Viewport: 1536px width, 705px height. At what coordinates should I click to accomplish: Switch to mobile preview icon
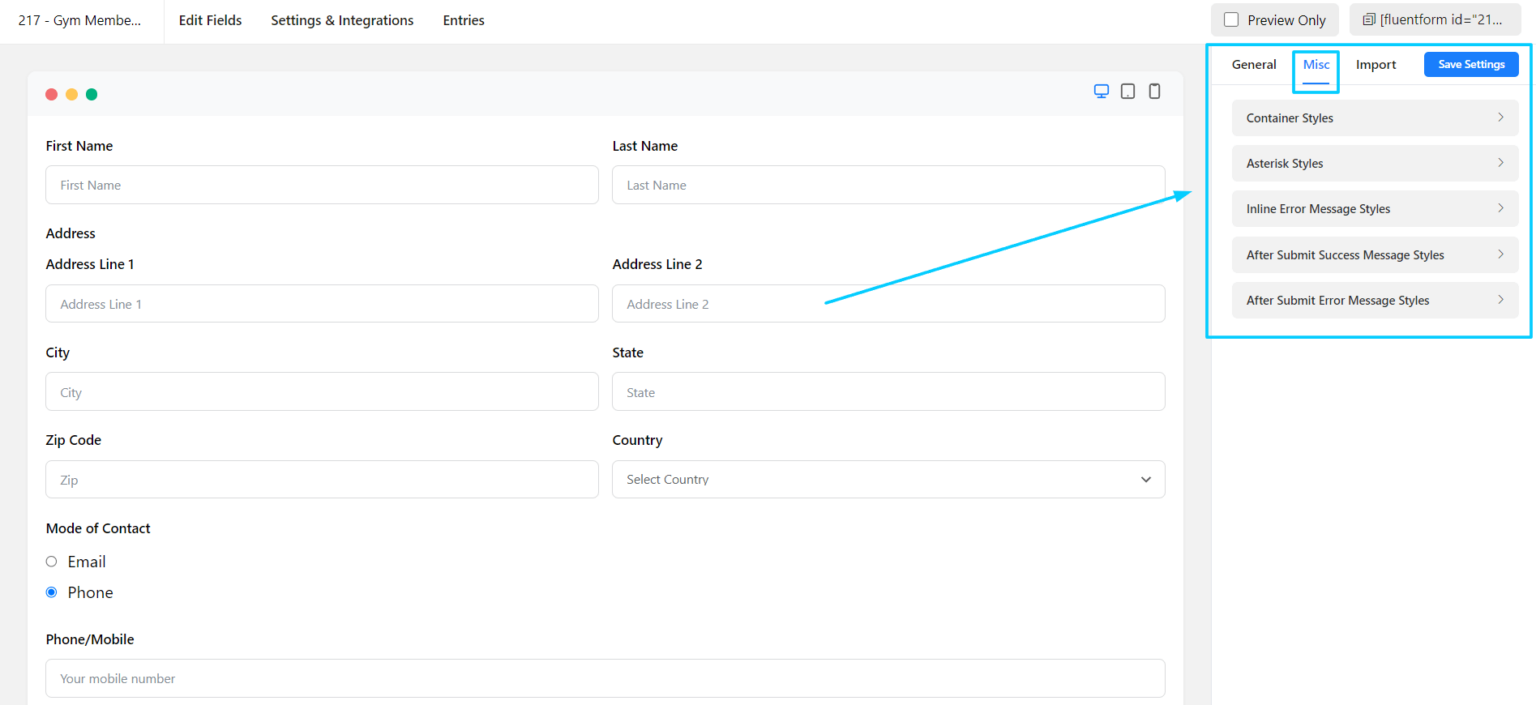click(1155, 92)
